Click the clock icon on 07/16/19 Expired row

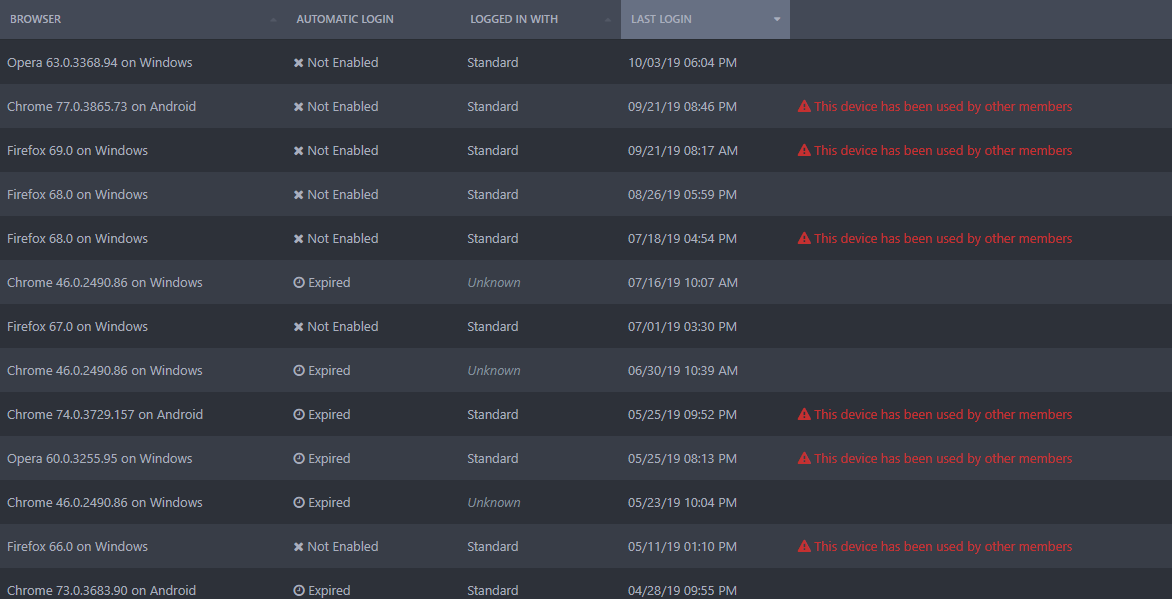point(299,283)
